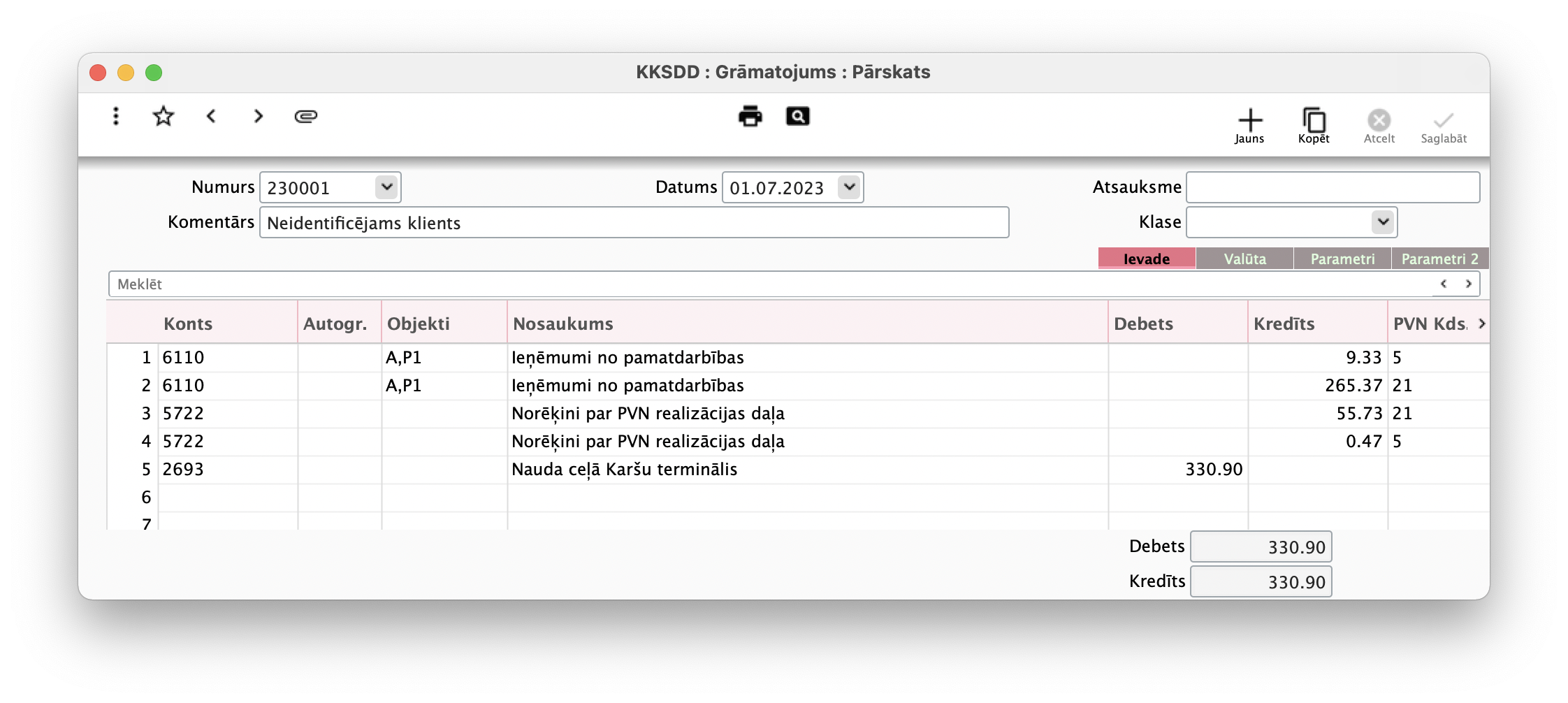Click credit amount 0.47

tap(1318, 442)
